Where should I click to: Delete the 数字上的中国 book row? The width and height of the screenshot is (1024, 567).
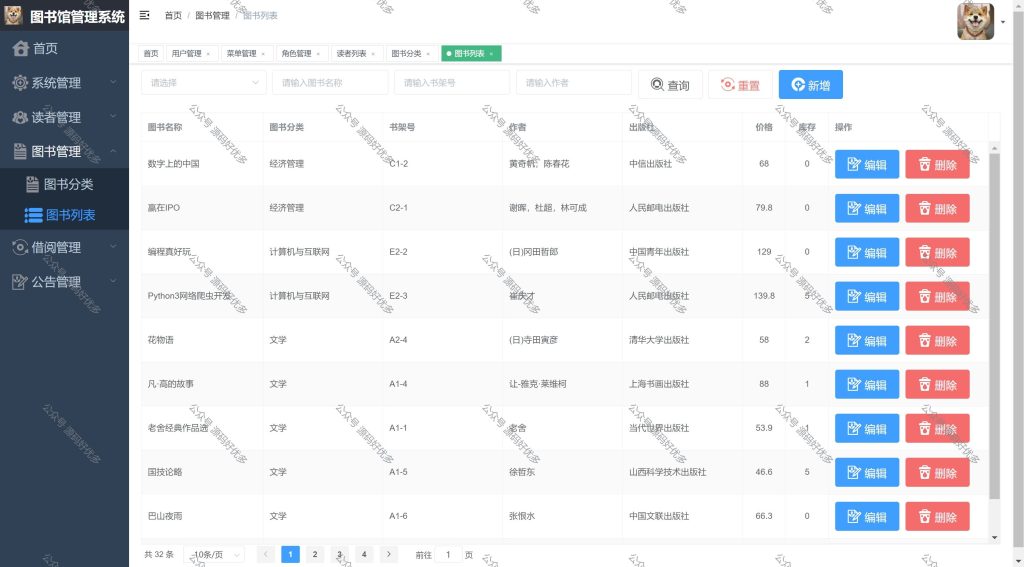pyautogui.click(x=937, y=165)
